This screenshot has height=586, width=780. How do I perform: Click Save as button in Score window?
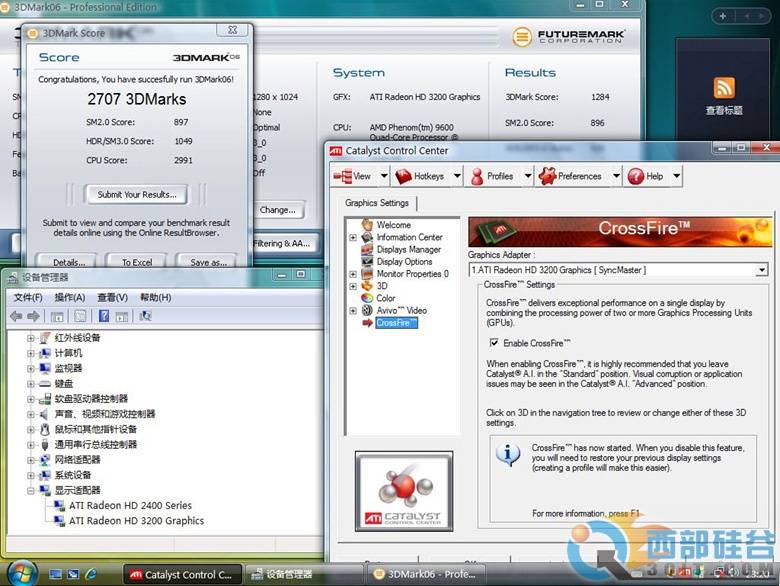(x=208, y=262)
